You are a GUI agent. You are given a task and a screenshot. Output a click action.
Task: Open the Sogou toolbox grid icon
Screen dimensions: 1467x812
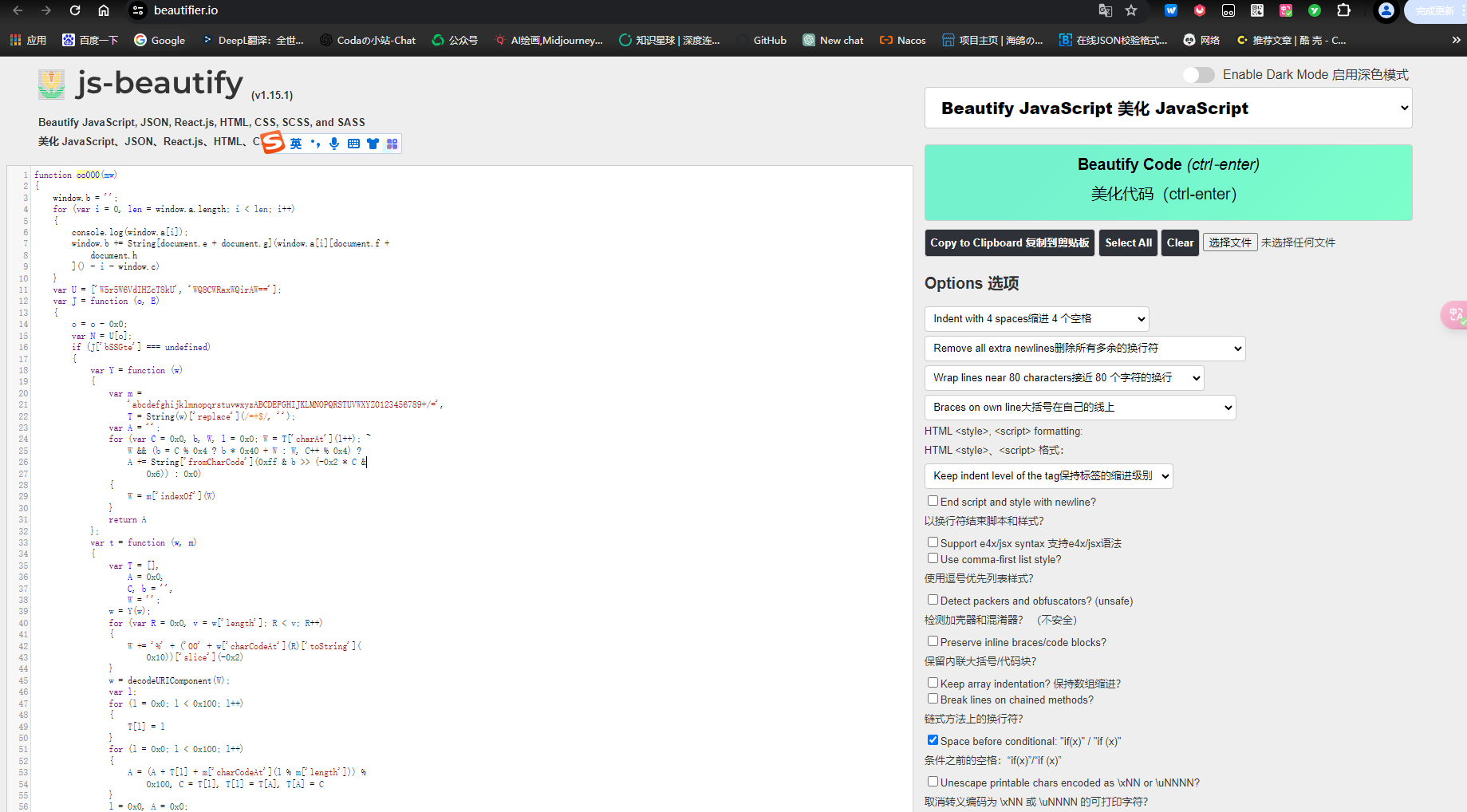[x=392, y=144]
